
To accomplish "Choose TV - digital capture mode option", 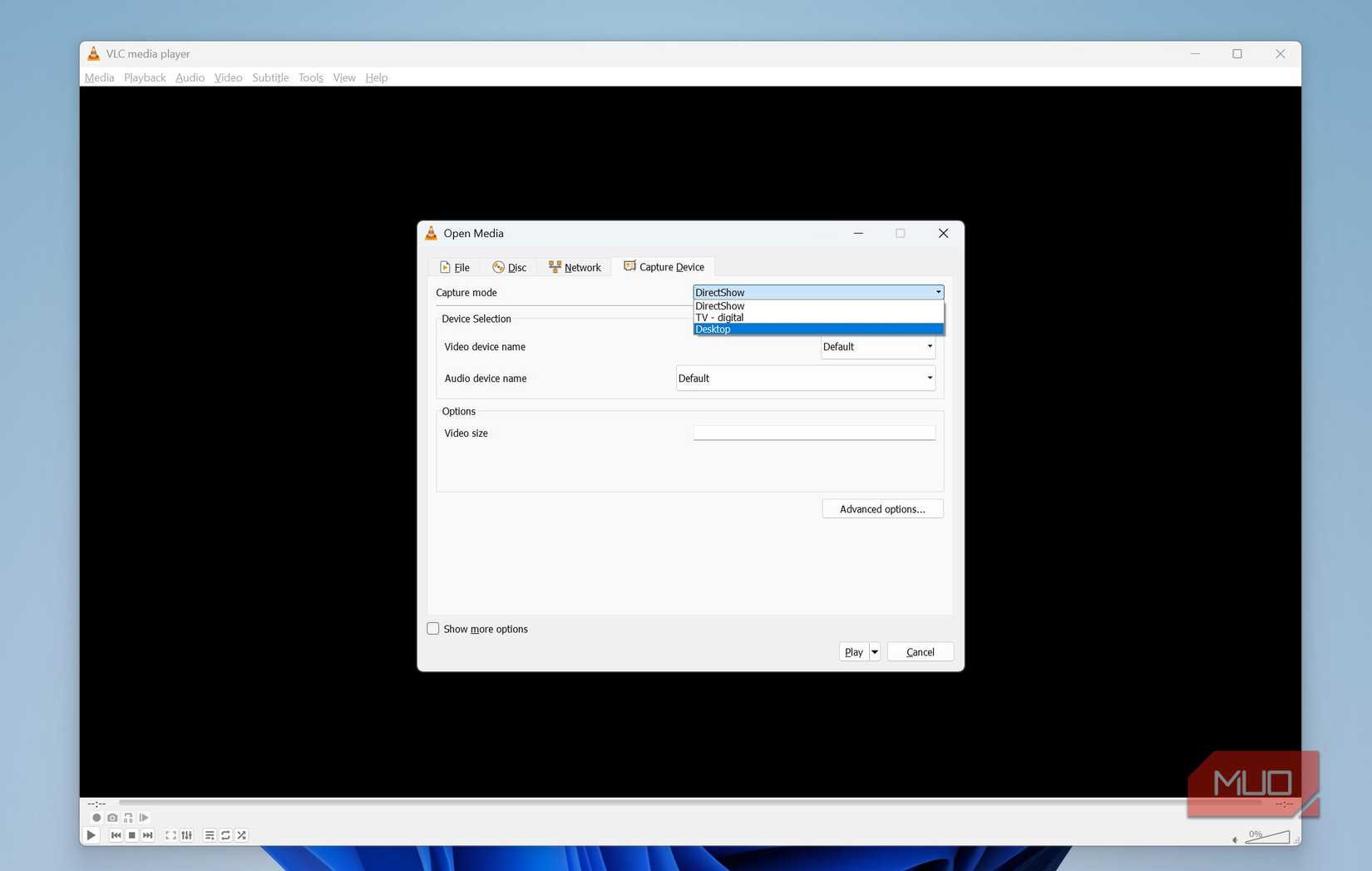I will click(818, 318).
